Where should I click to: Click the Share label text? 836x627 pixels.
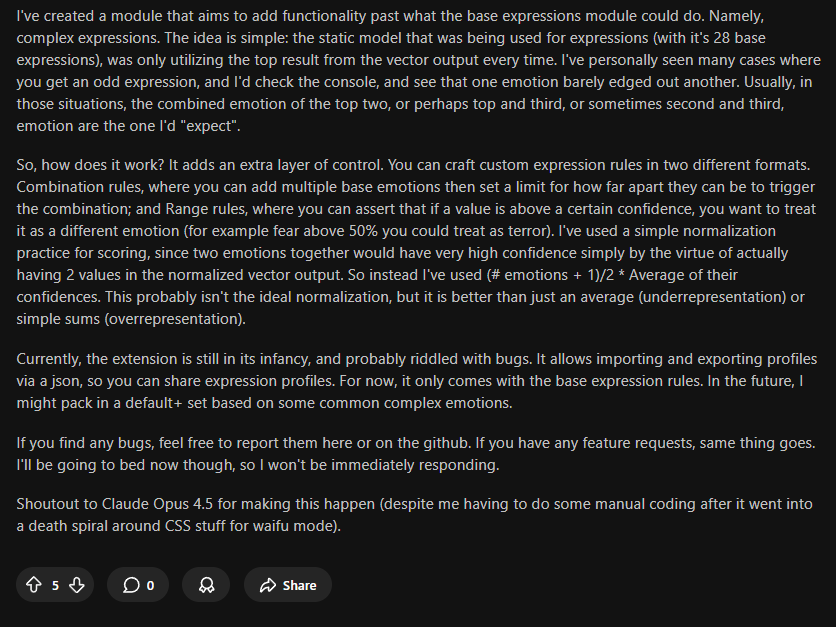[x=299, y=585]
